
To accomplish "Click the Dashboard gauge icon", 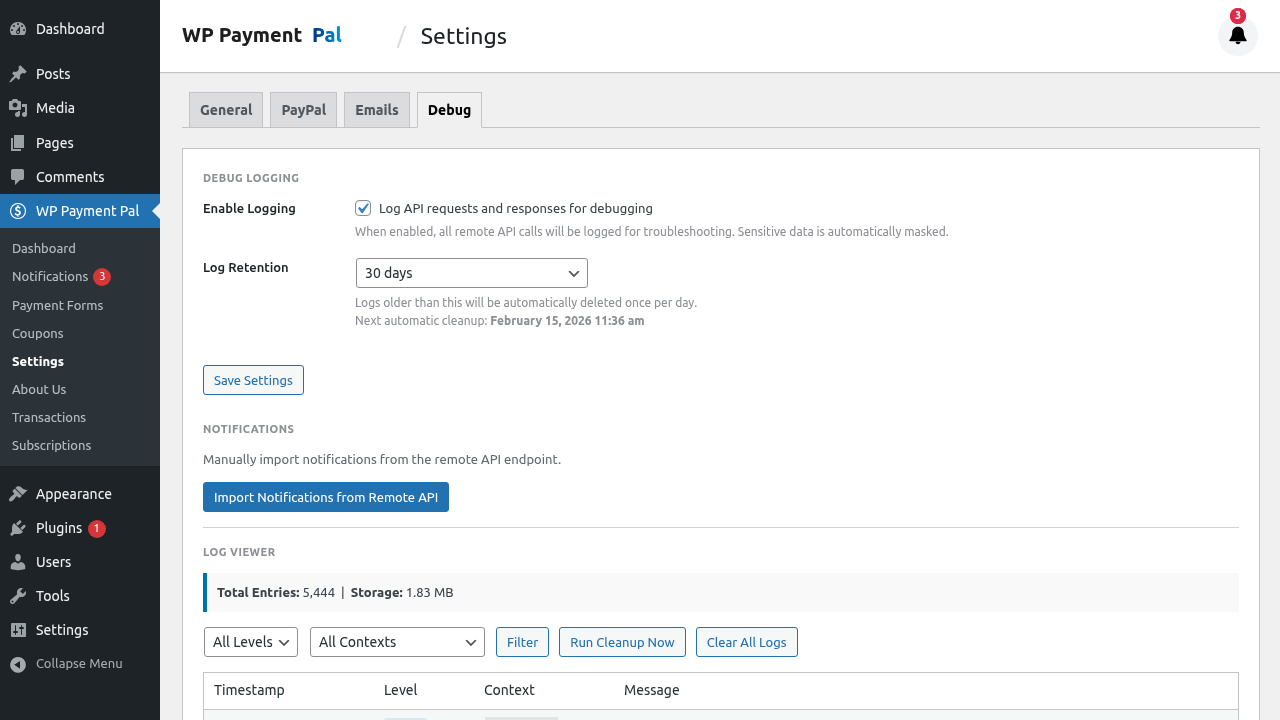I will [16, 28].
